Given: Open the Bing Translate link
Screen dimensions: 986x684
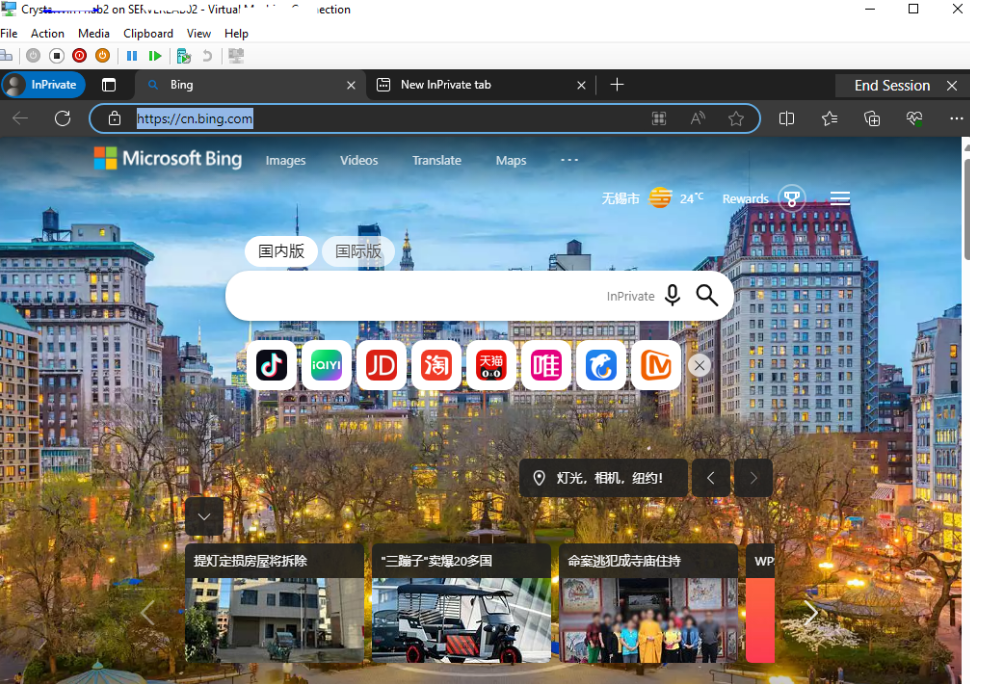Looking at the screenshot, I should pyautogui.click(x=436, y=160).
